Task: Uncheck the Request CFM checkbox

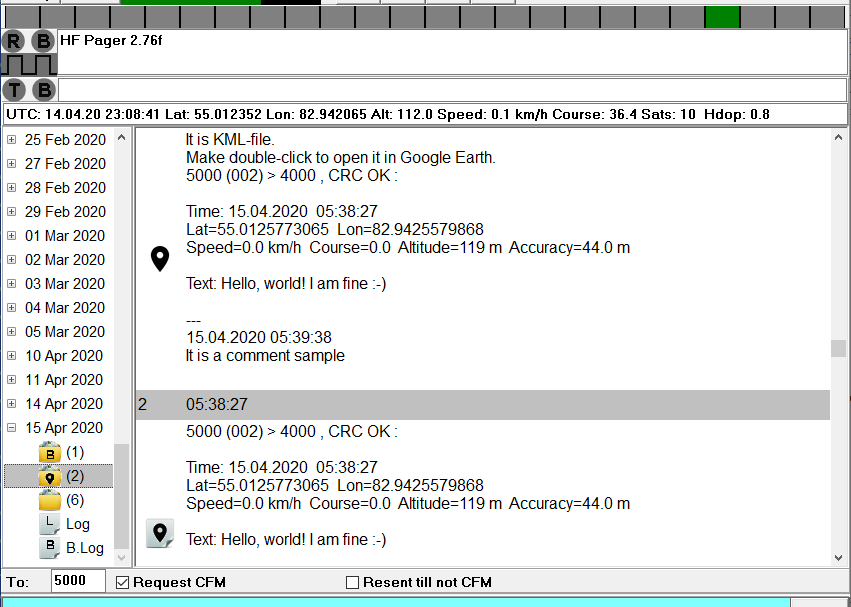Action: (123, 582)
